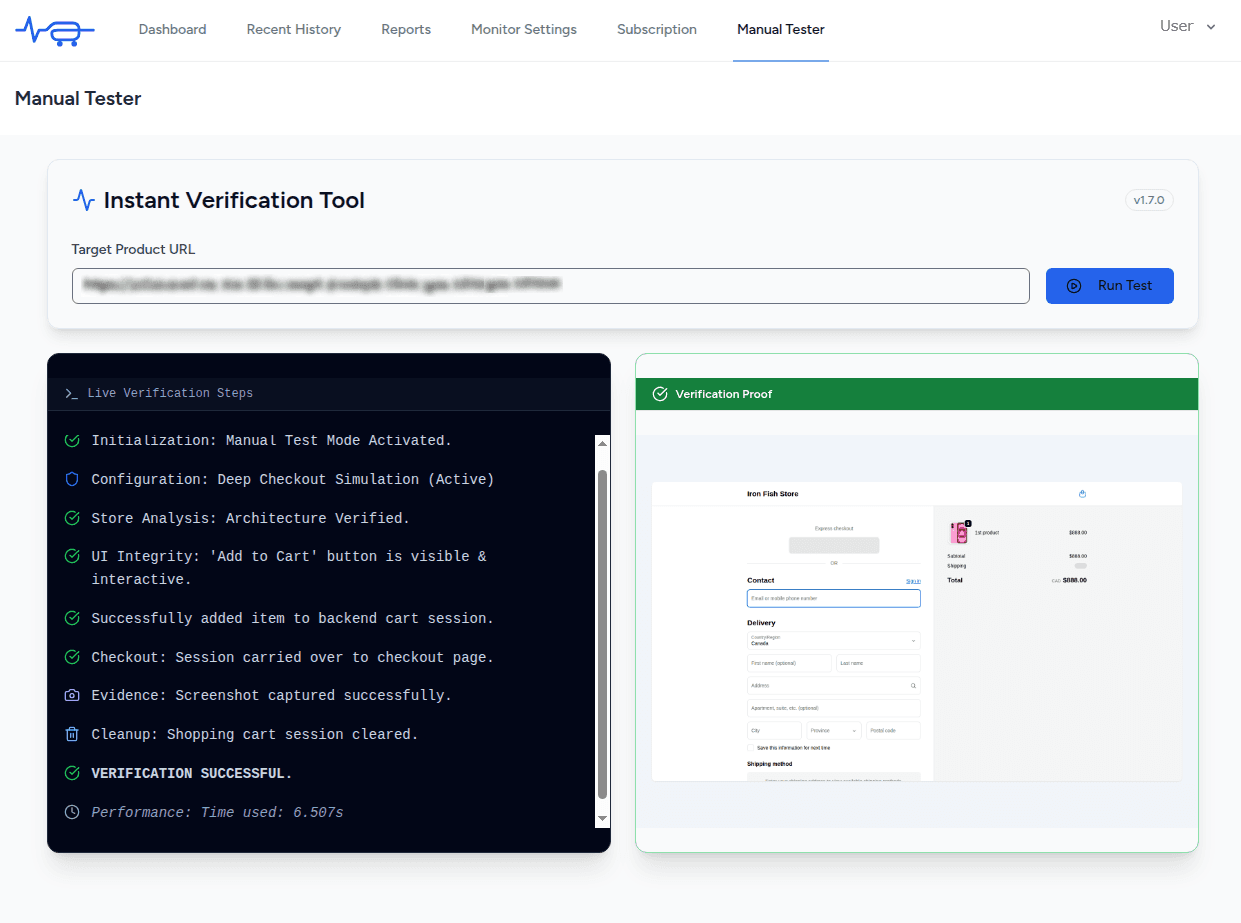1241x923 pixels.
Task: Expand the Country/Region dropdown showing Canada
Action: tap(834, 640)
